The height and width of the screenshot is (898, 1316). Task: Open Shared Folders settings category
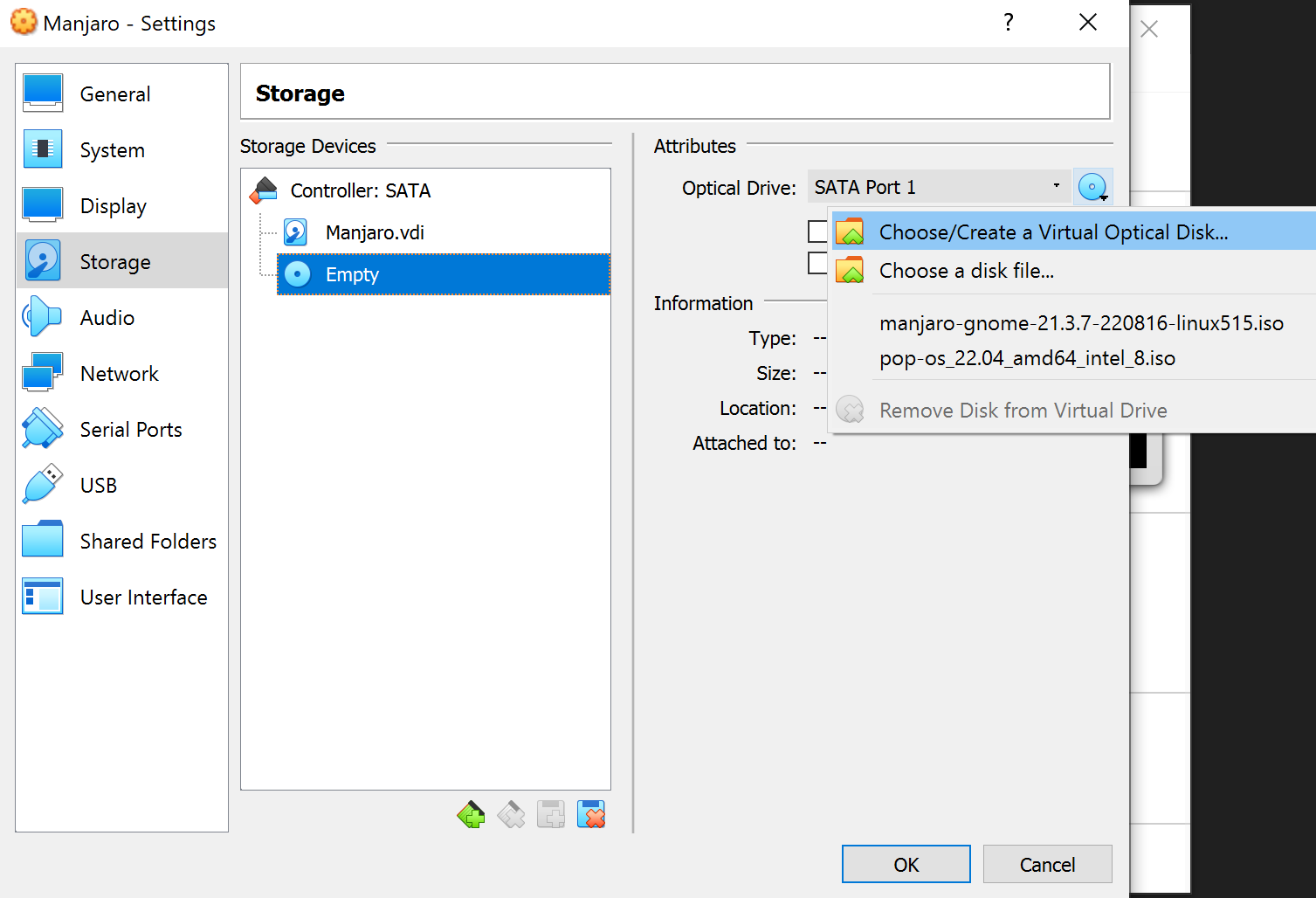tap(121, 541)
